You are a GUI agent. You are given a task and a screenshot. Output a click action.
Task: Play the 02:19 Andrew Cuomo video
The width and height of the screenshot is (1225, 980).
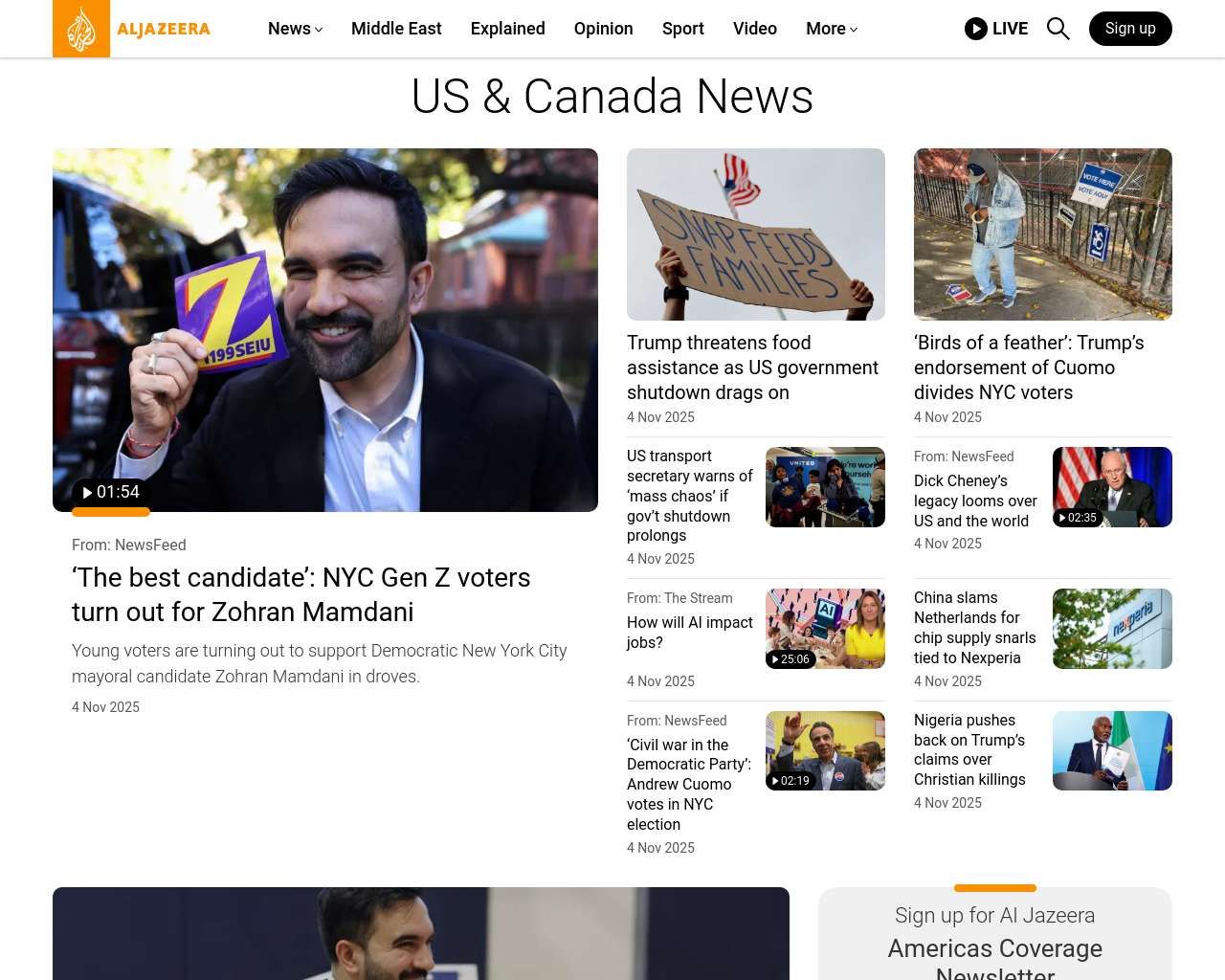[x=791, y=781]
